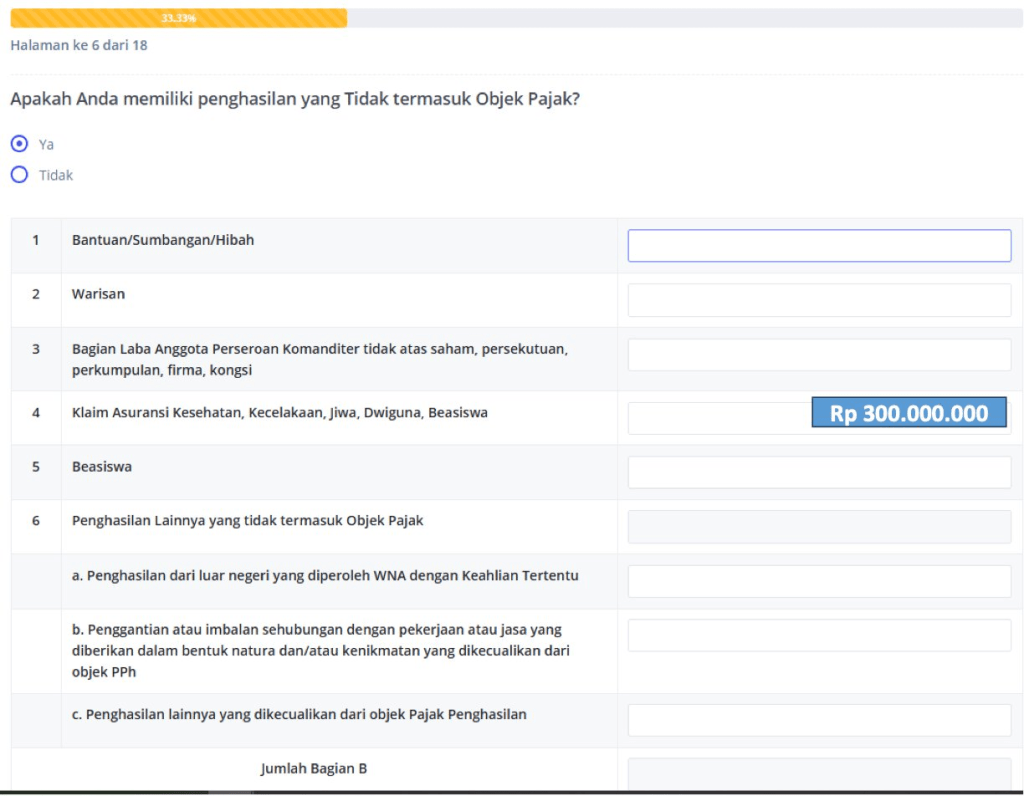Screen dimensions: 1024x796
Task: Click the Bantuan/Sumbangan/Hibah row label
Action: point(163,240)
